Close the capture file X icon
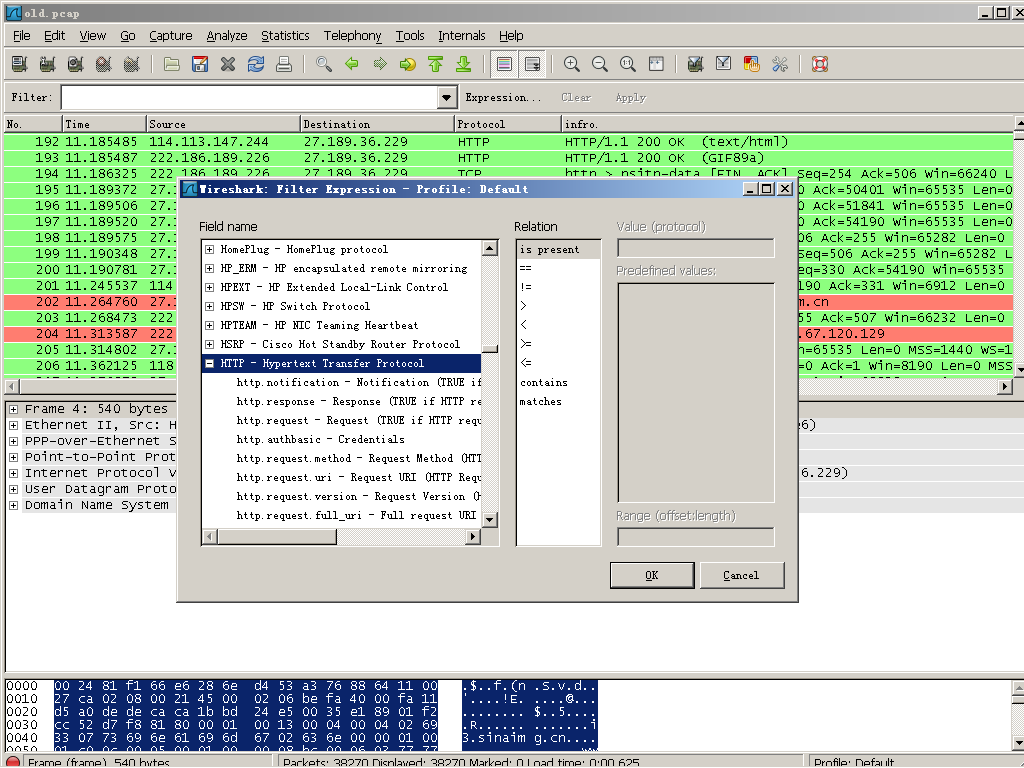The height and width of the screenshot is (768, 1024). point(227,64)
